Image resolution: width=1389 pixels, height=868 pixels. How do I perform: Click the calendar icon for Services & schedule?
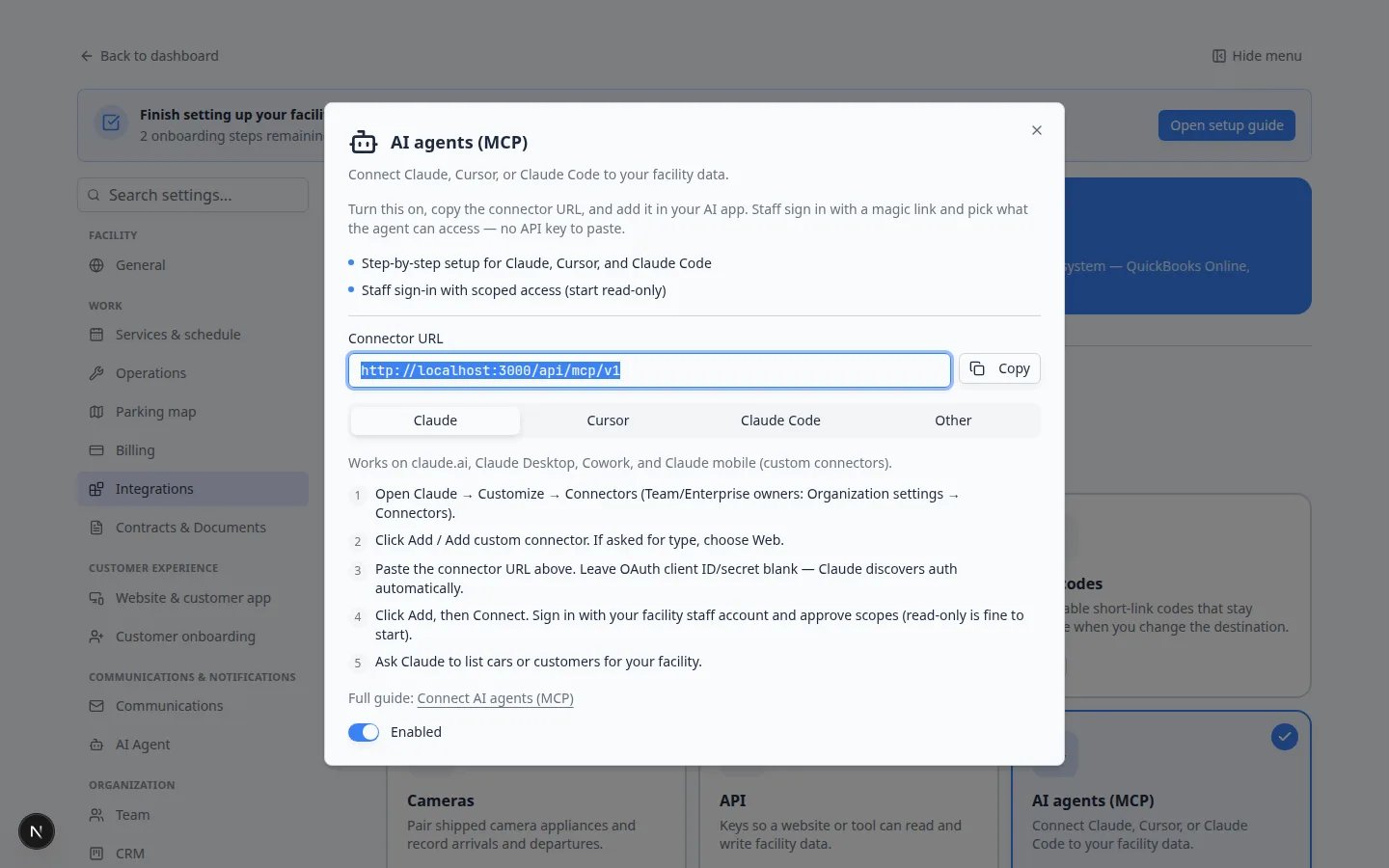click(96, 335)
